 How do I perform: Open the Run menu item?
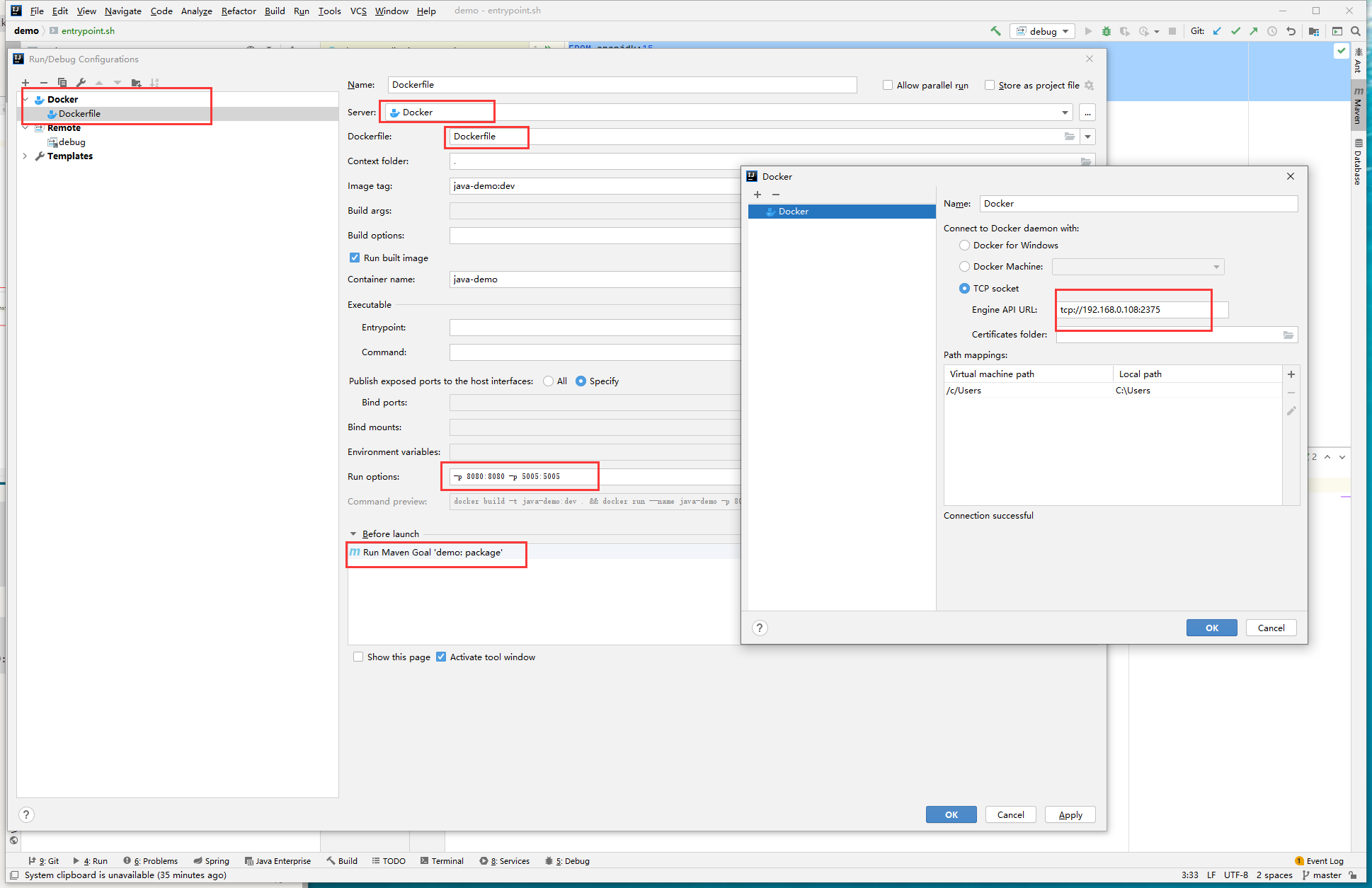tap(300, 10)
